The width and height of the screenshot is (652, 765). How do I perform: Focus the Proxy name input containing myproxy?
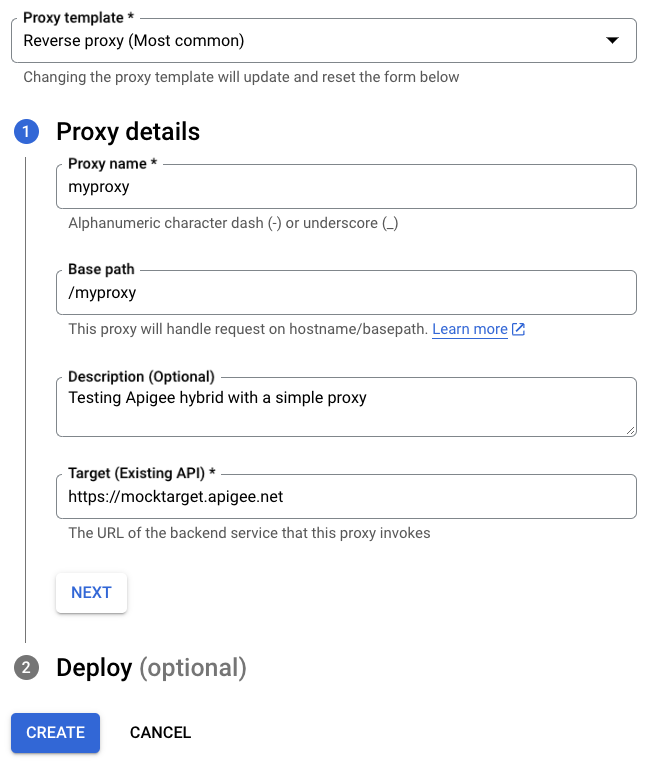click(x=346, y=187)
